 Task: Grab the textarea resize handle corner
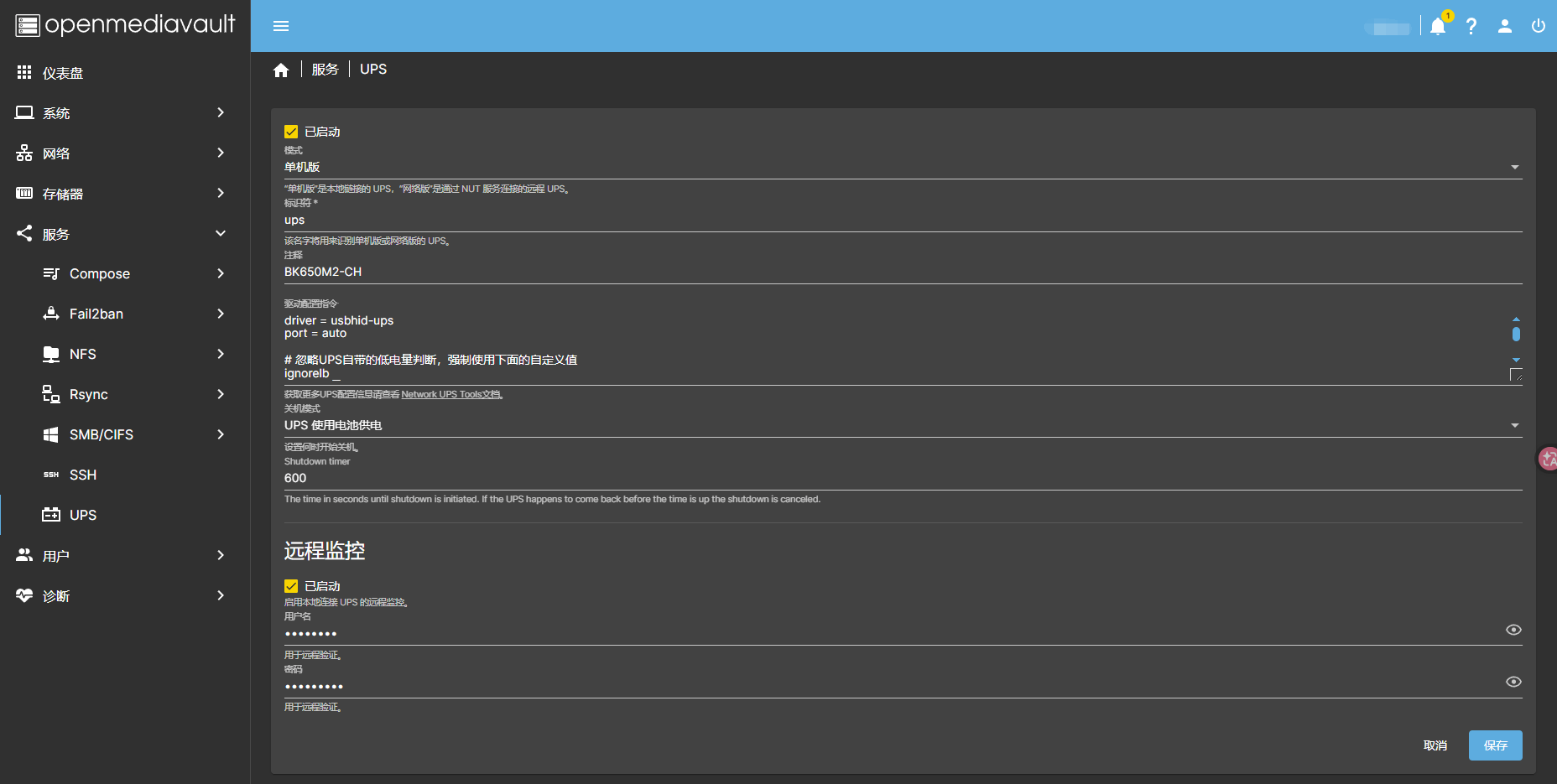click(1516, 375)
